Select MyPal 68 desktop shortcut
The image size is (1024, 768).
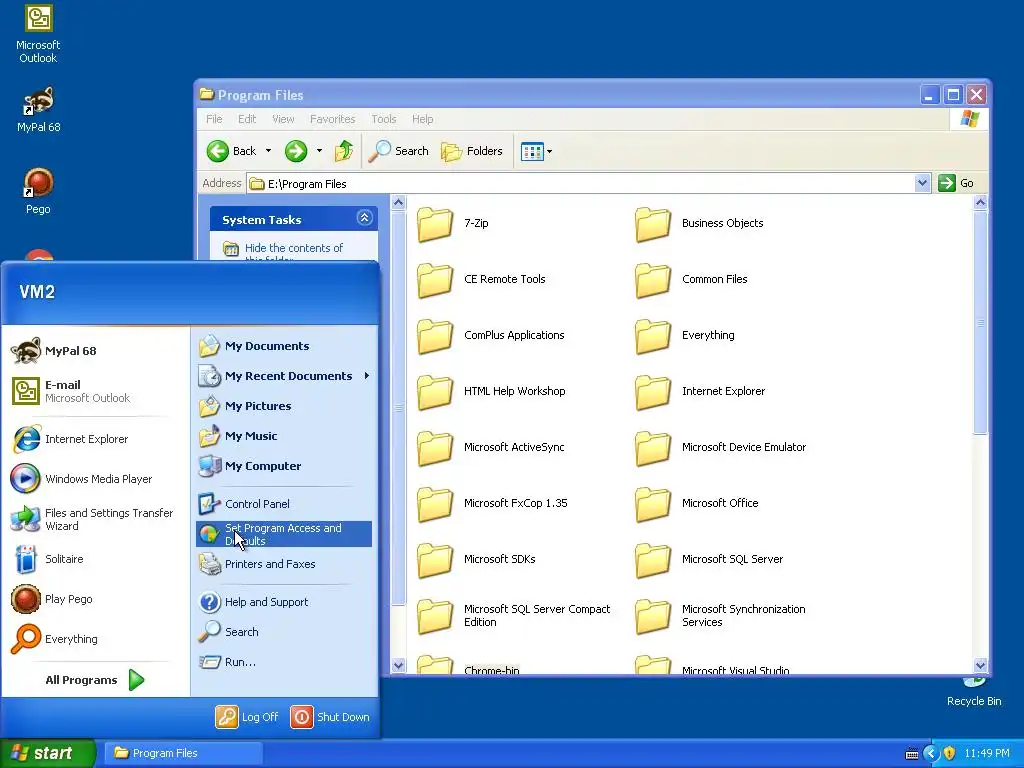click(x=38, y=109)
